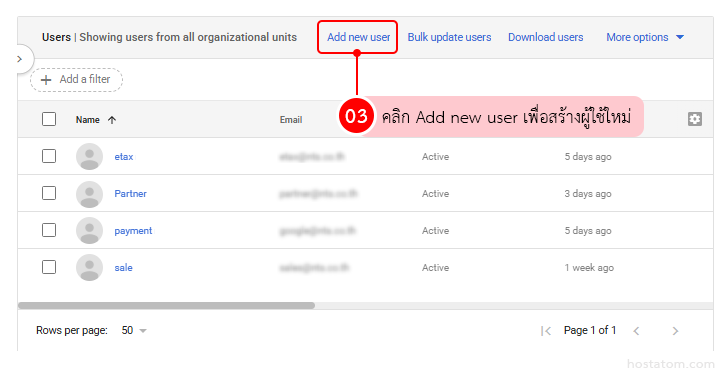Open the Partner user link
This screenshot has height=373, width=720.
(130, 194)
